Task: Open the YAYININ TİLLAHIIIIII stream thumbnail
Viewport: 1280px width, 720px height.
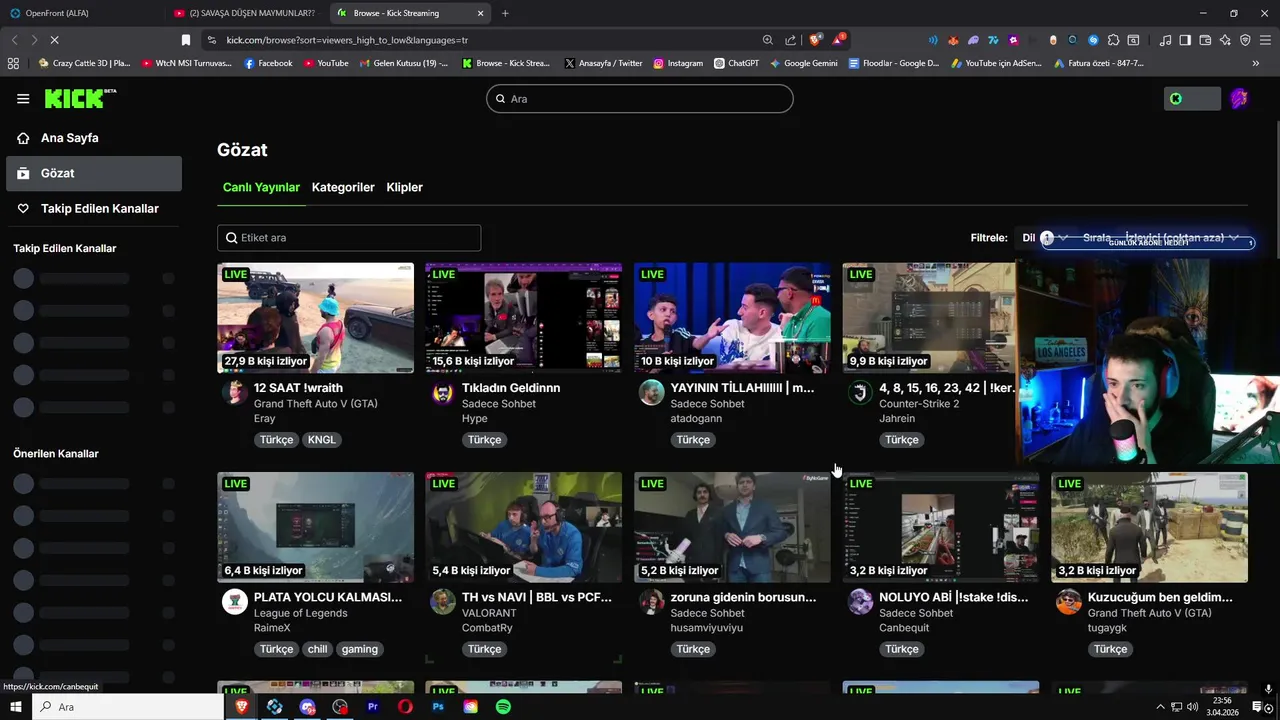Action: 732,318
